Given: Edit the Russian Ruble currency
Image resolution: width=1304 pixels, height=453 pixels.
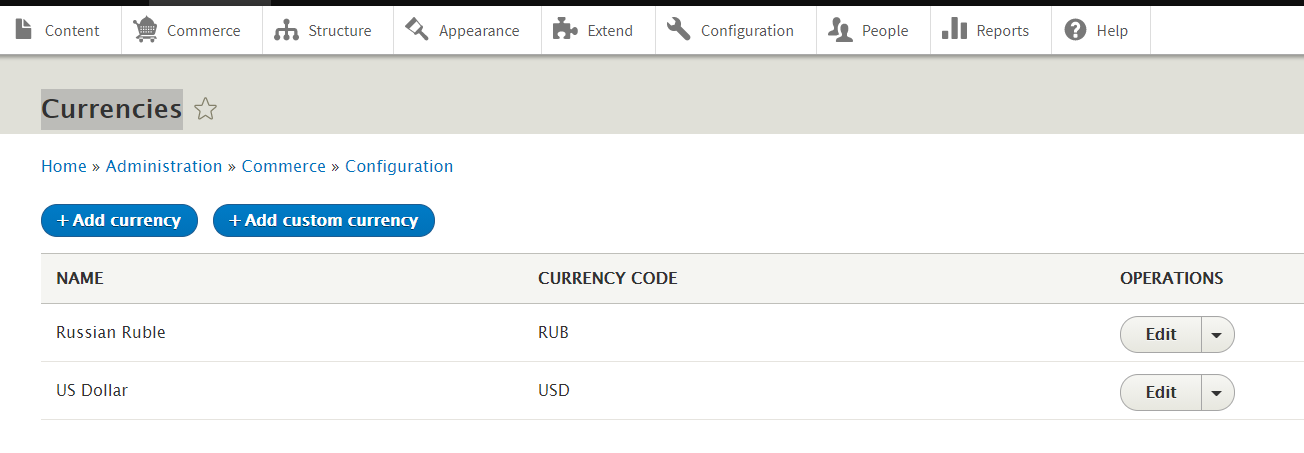Looking at the screenshot, I should (x=1161, y=335).
